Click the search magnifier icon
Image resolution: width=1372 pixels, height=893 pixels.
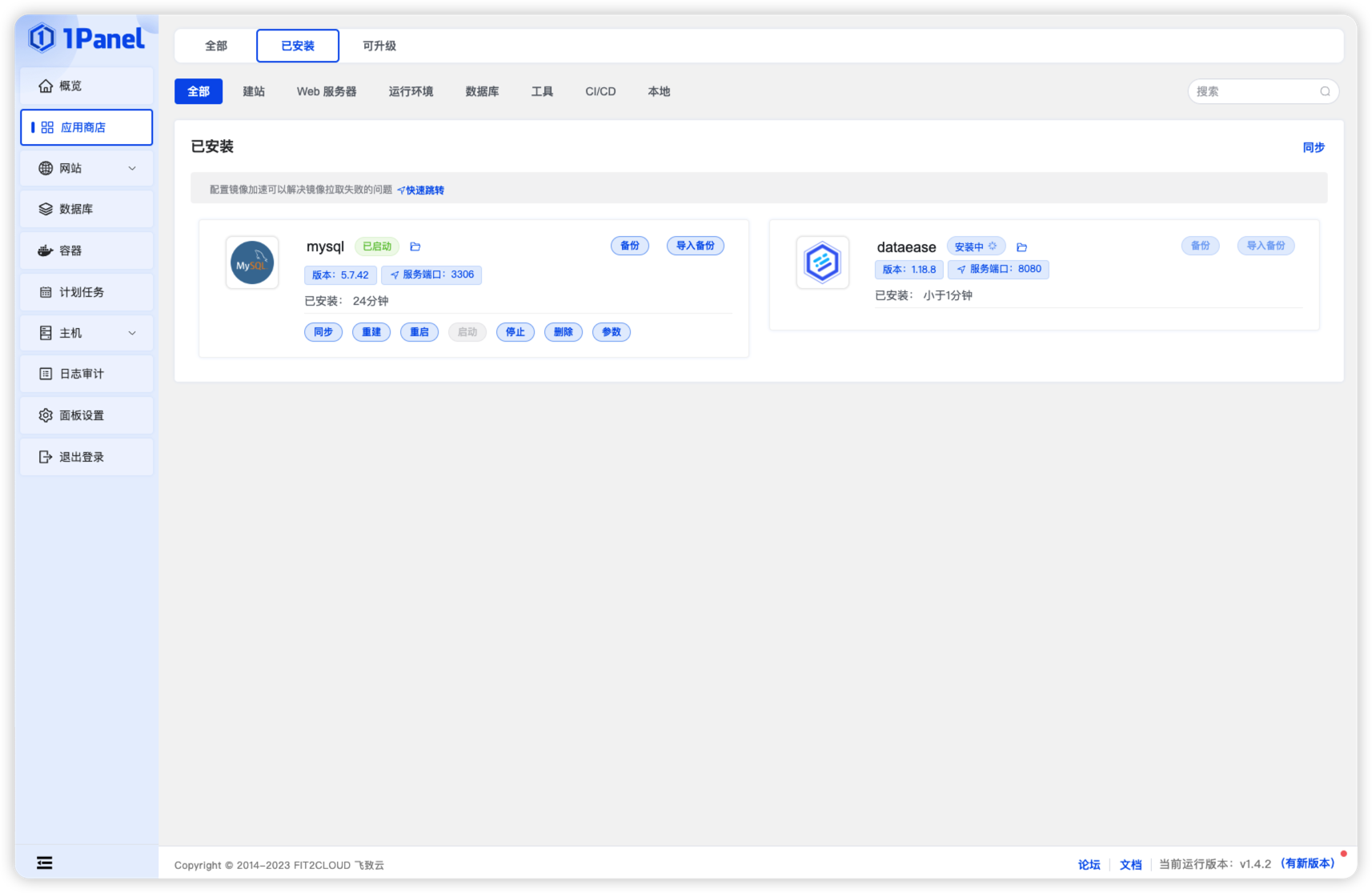pos(1325,91)
